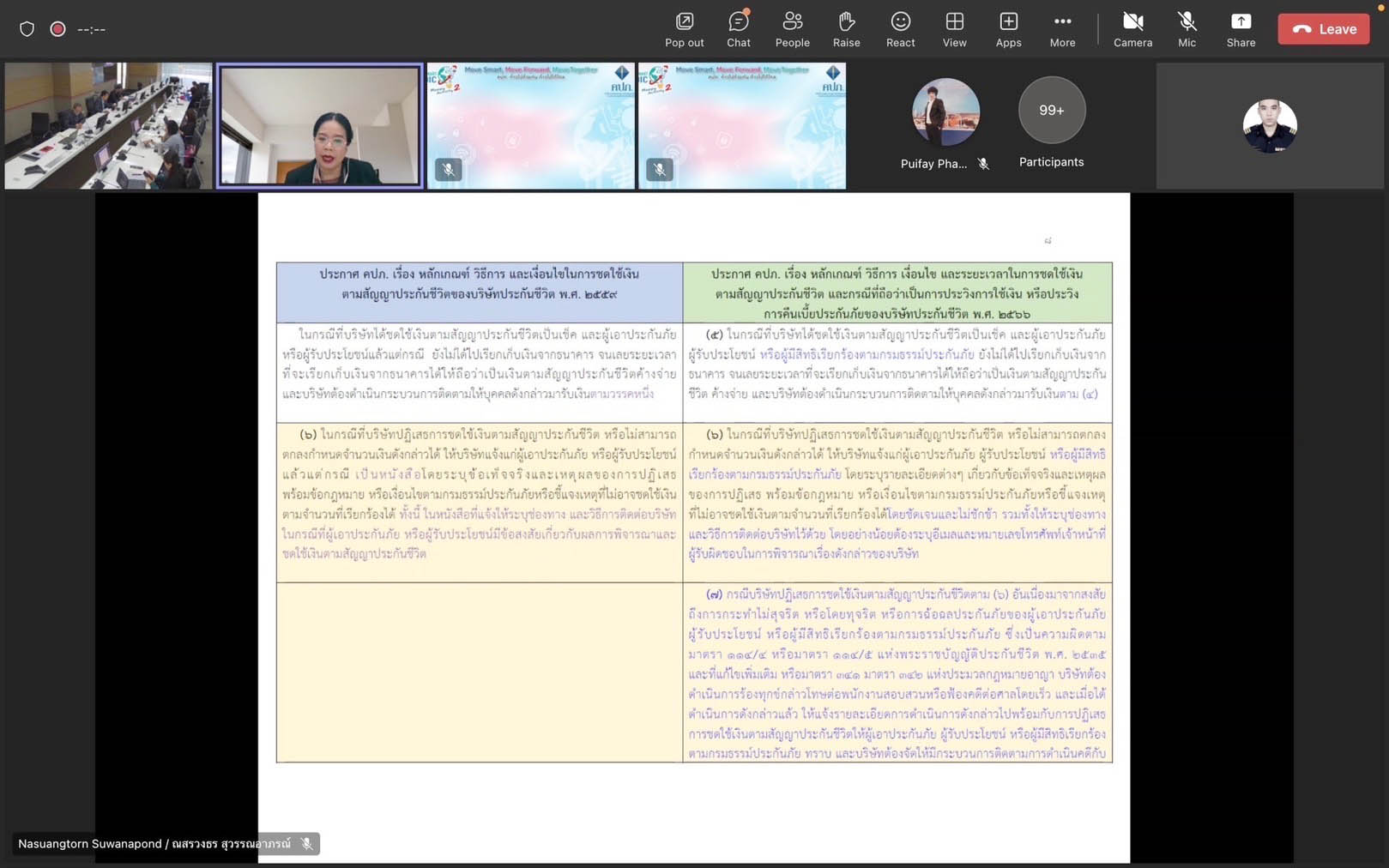
Task: Click the red recording indicator
Action: (x=57, y=29)
